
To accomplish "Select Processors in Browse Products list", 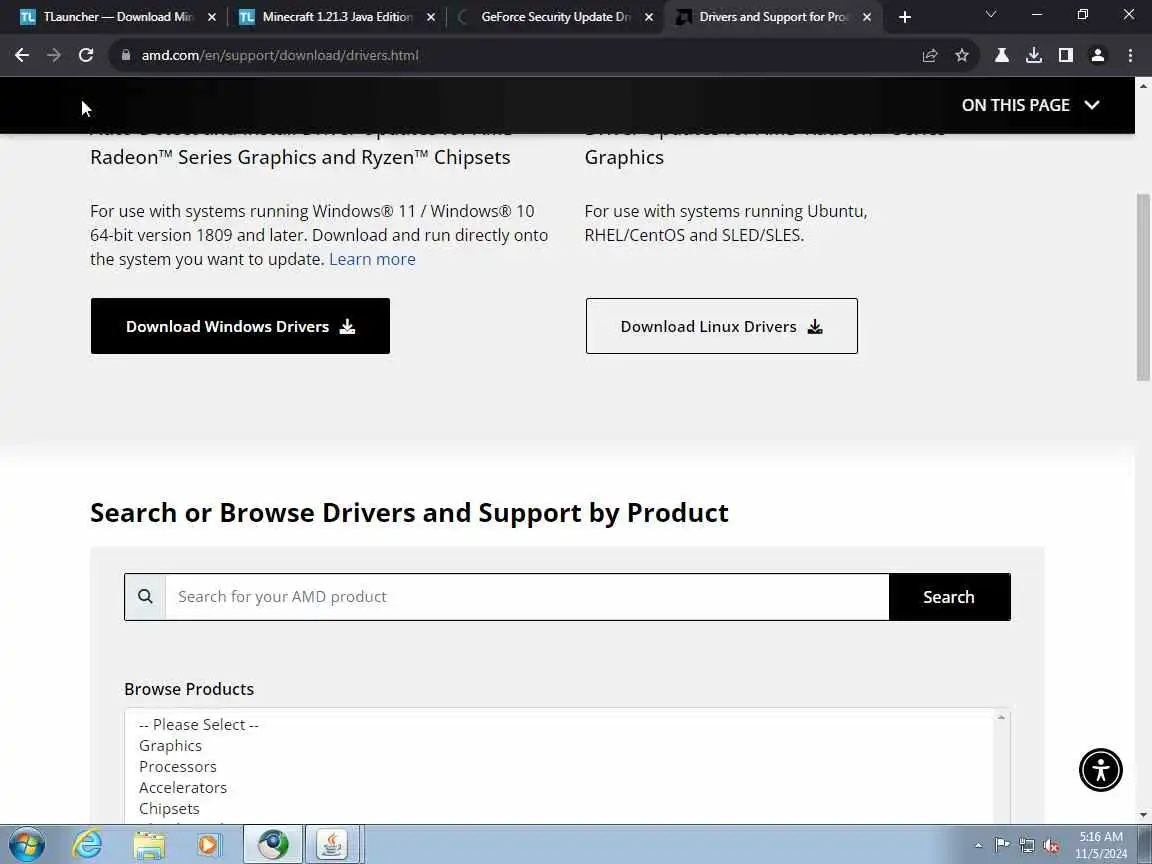I will 178,766.
